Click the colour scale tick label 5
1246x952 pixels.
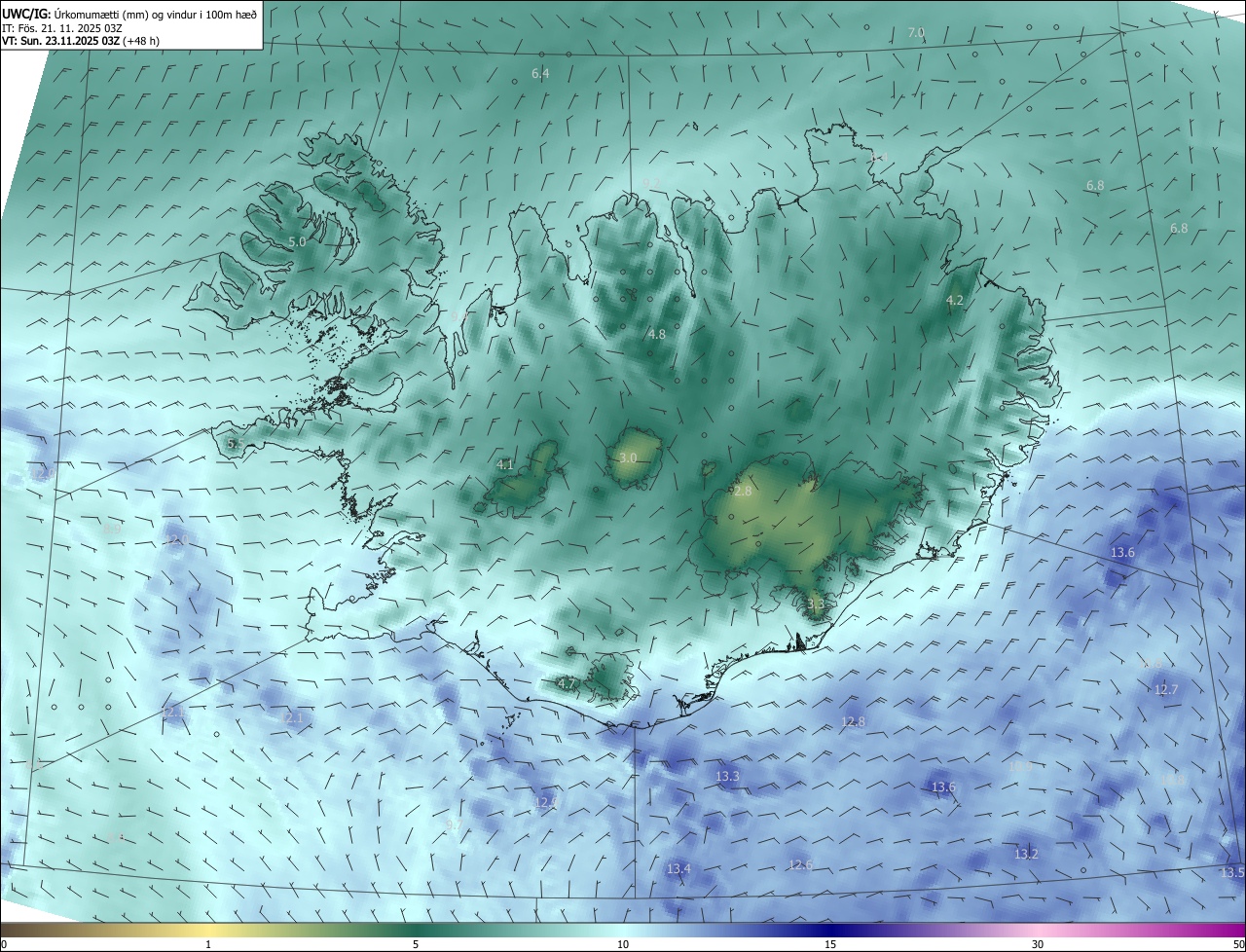click(x=416, y=944)
